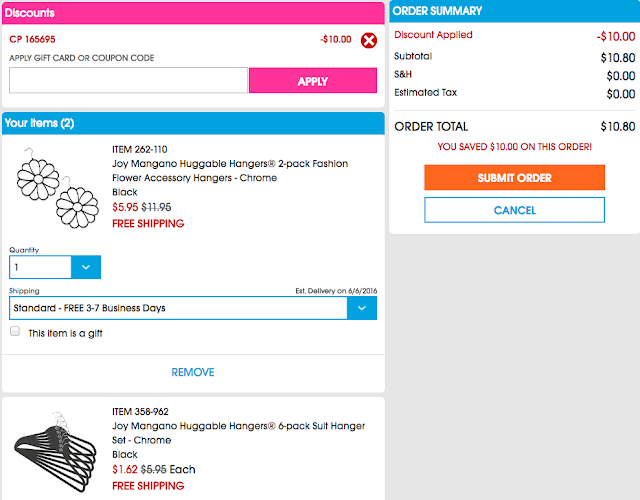The width and height of the screenshot is (640, 500).
Task: Open Joy Mangano 2-pack Fashion Flower Hangers title
Action: (x=230, y=171)
